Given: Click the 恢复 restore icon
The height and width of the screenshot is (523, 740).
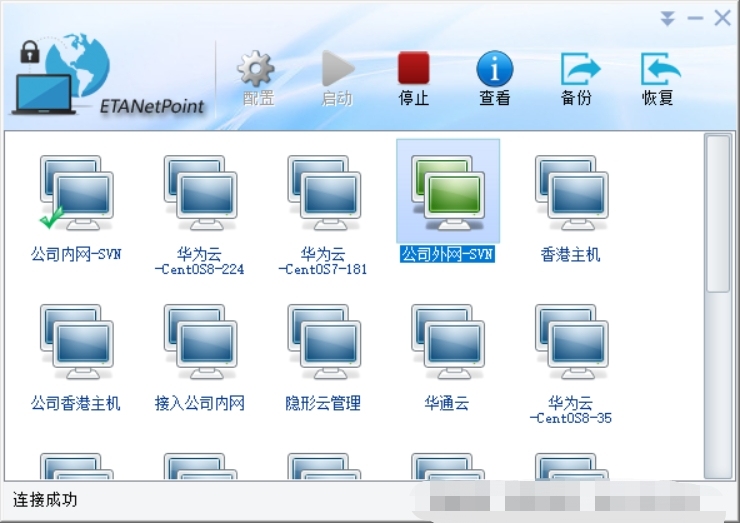Looking at the screenshot, I should [x=658, y=72].
